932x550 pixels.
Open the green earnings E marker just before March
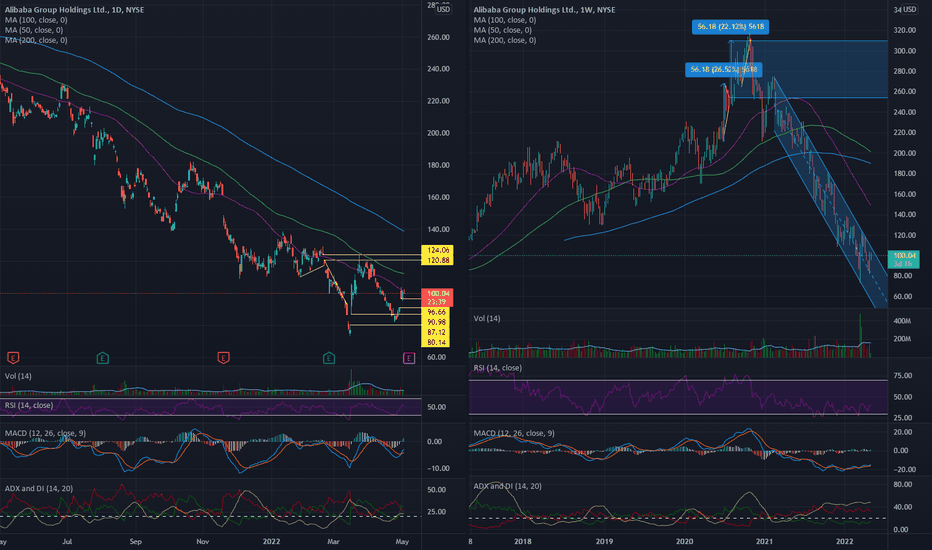[329, 357]
